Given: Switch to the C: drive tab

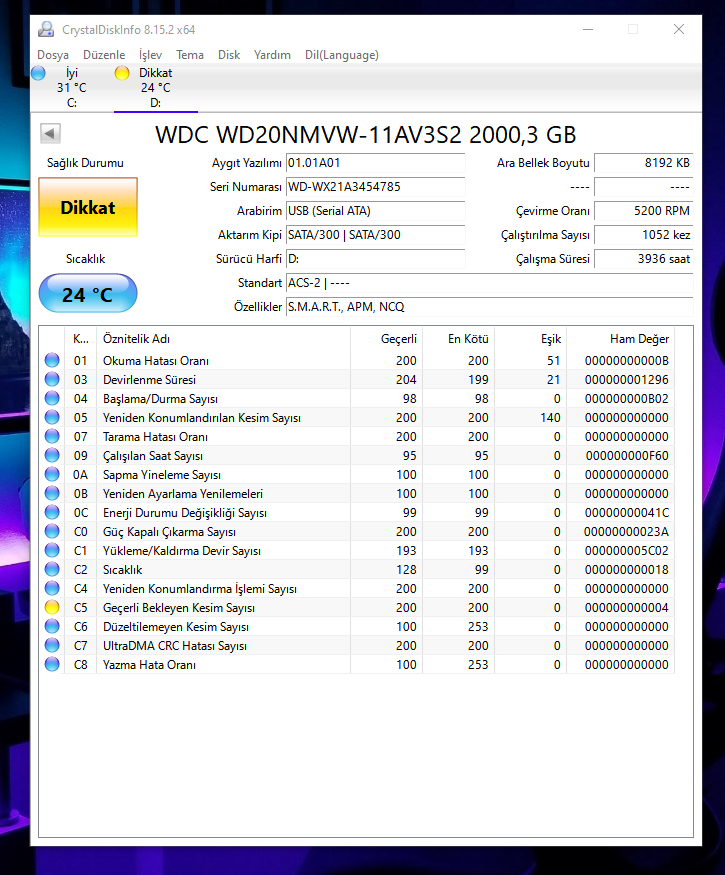Looking at the screenshot, I should [x=71, y=88].
